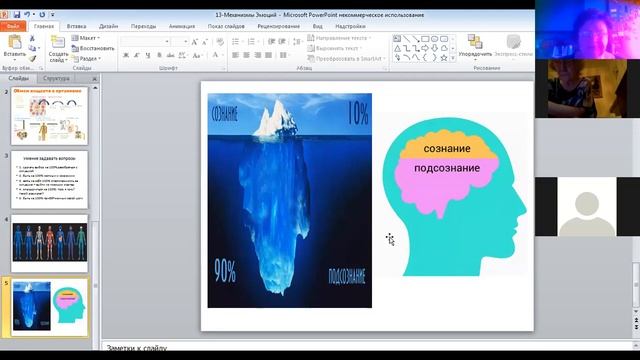Switch to the Вставка ribbon tab
The image size is (640, 360).
[76, 26]
